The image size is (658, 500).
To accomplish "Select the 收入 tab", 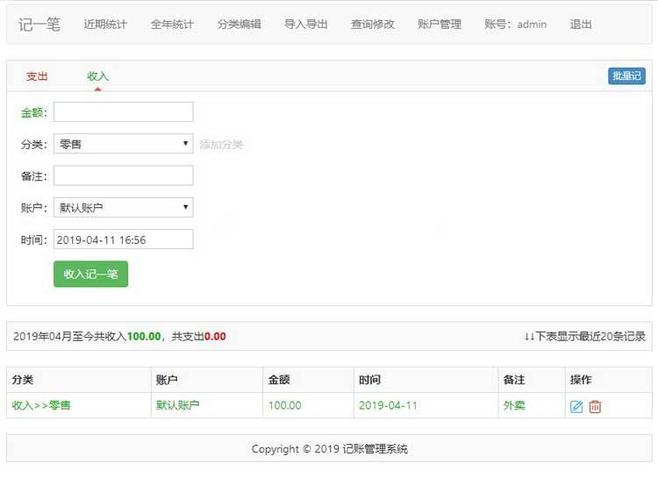I will (98, 76).
